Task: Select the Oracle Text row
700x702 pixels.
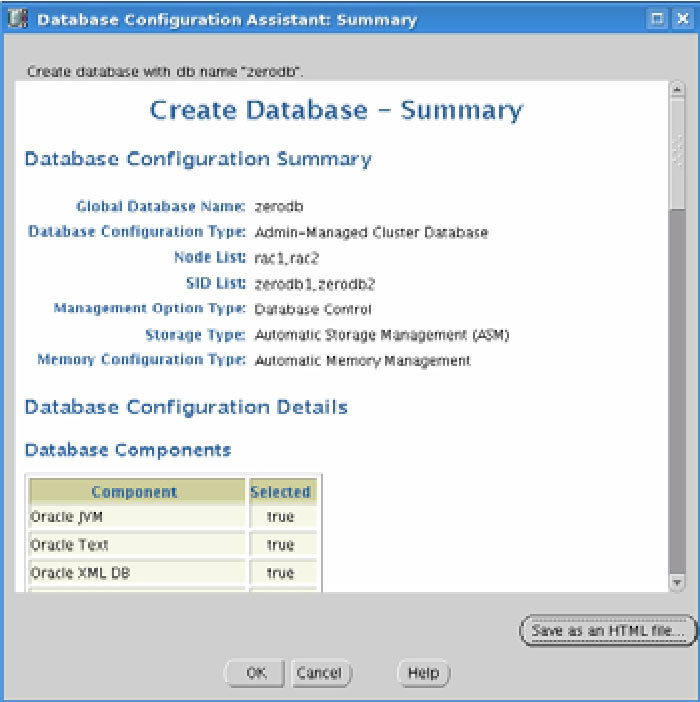Action: [x=137, y=545]
